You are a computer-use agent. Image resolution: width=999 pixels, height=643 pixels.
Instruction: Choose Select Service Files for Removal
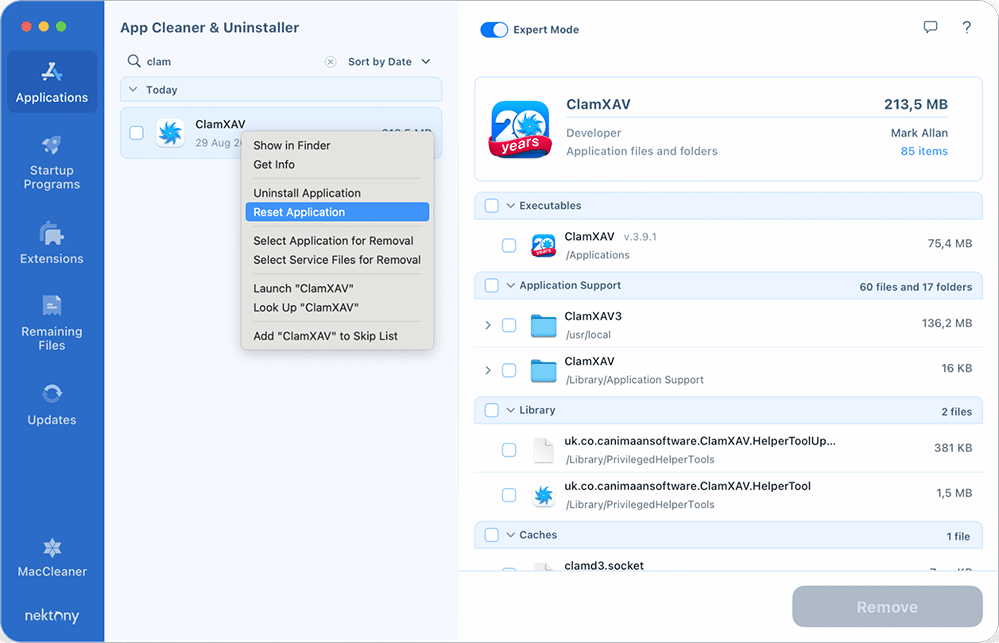click(337, 260)
